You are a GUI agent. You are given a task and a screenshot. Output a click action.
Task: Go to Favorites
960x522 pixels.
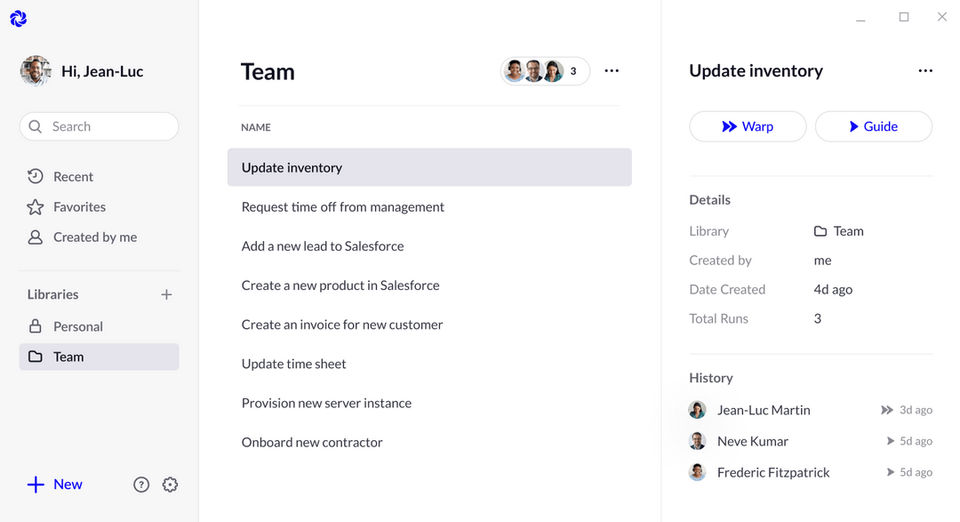coord(79,207)
